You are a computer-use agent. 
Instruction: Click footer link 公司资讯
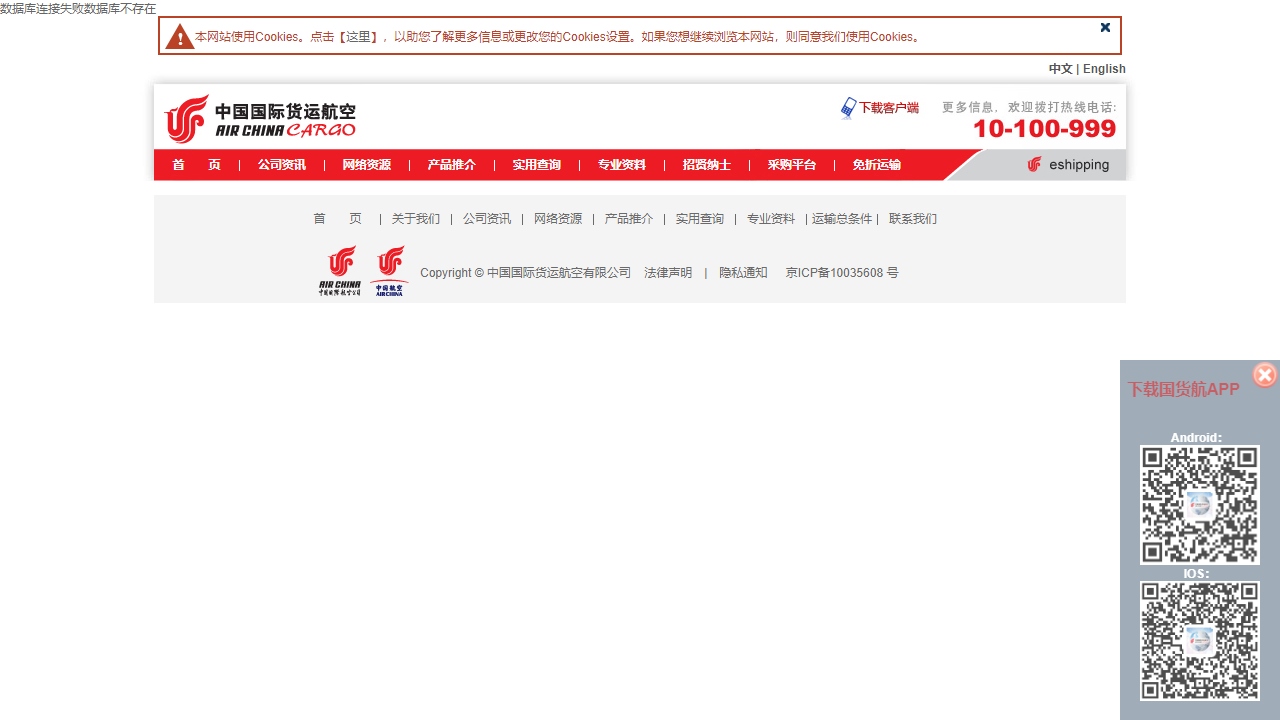tap(487, 219)
